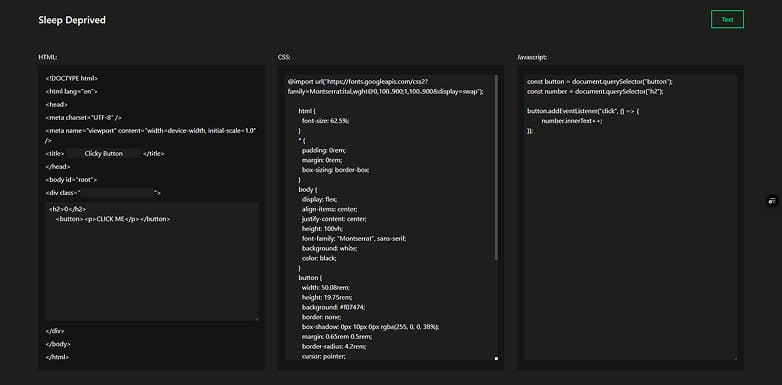Screen dimensions: 782x385
Task: Click the floating round icon on right edge
Action: (x=772, y=201)
